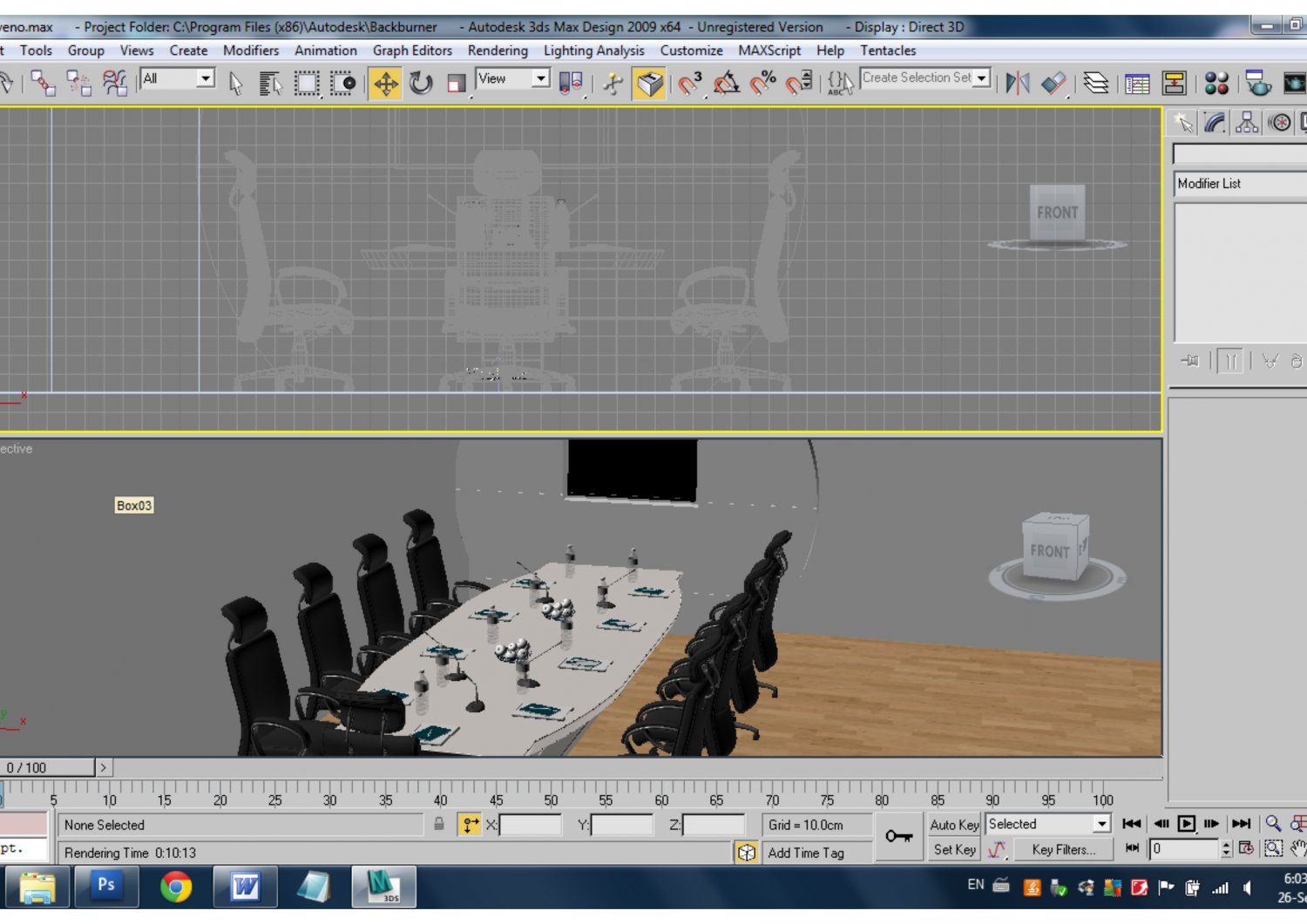The width and height of the screenshot is (1307, 924).
Task: Enable the Auto Key animation toggle
Action: coord(953,824)
